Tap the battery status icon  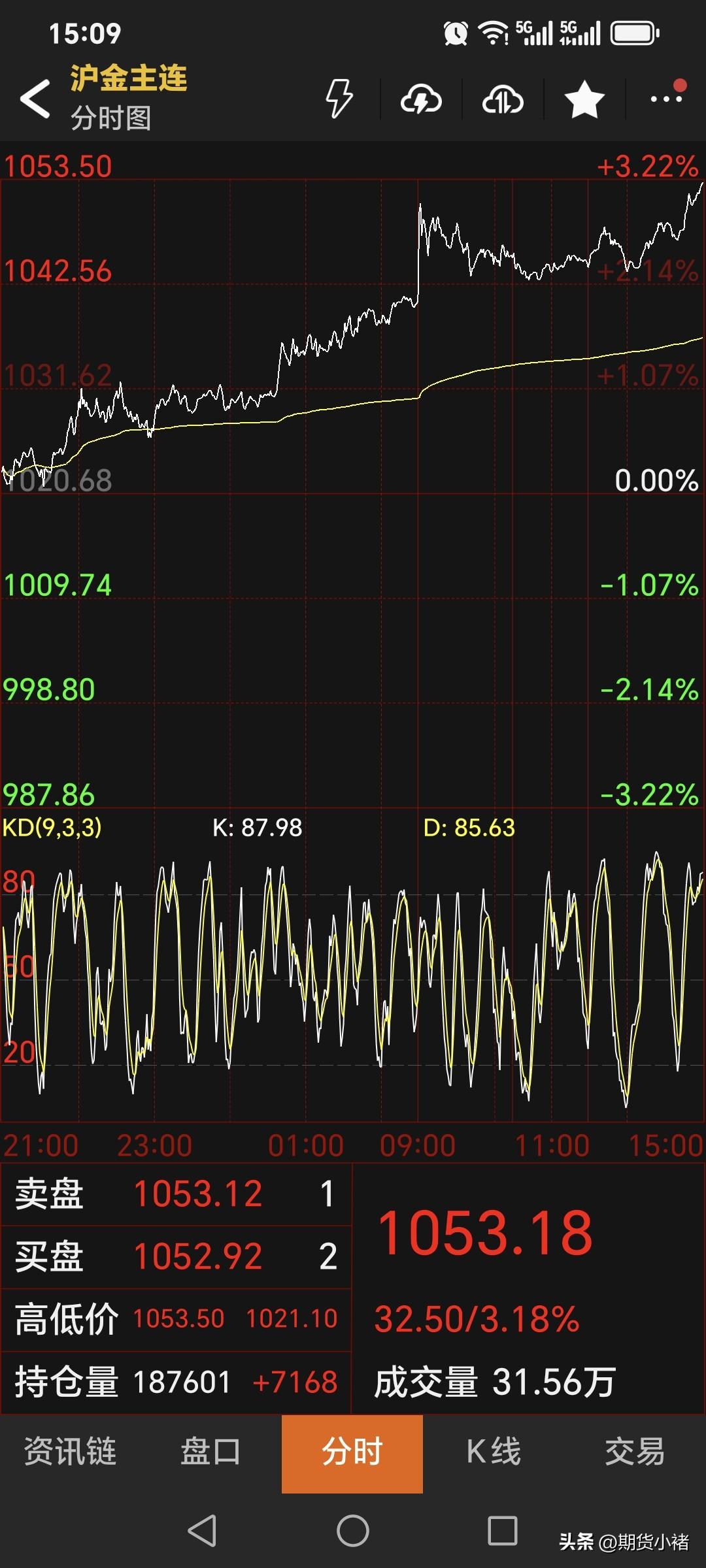(635, 33)
